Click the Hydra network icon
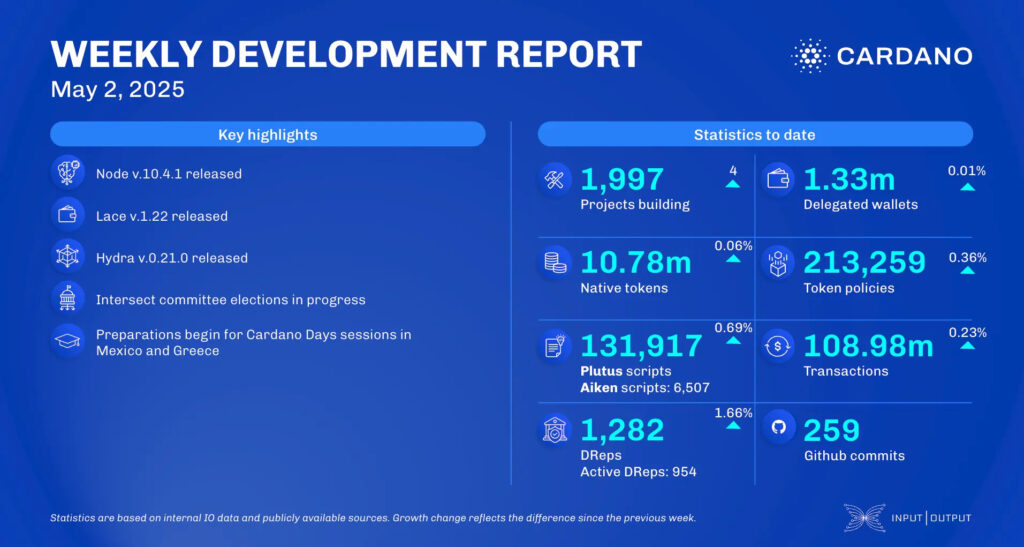The height and width of the screenshot is (547, 1024). (x=67, y=257)
